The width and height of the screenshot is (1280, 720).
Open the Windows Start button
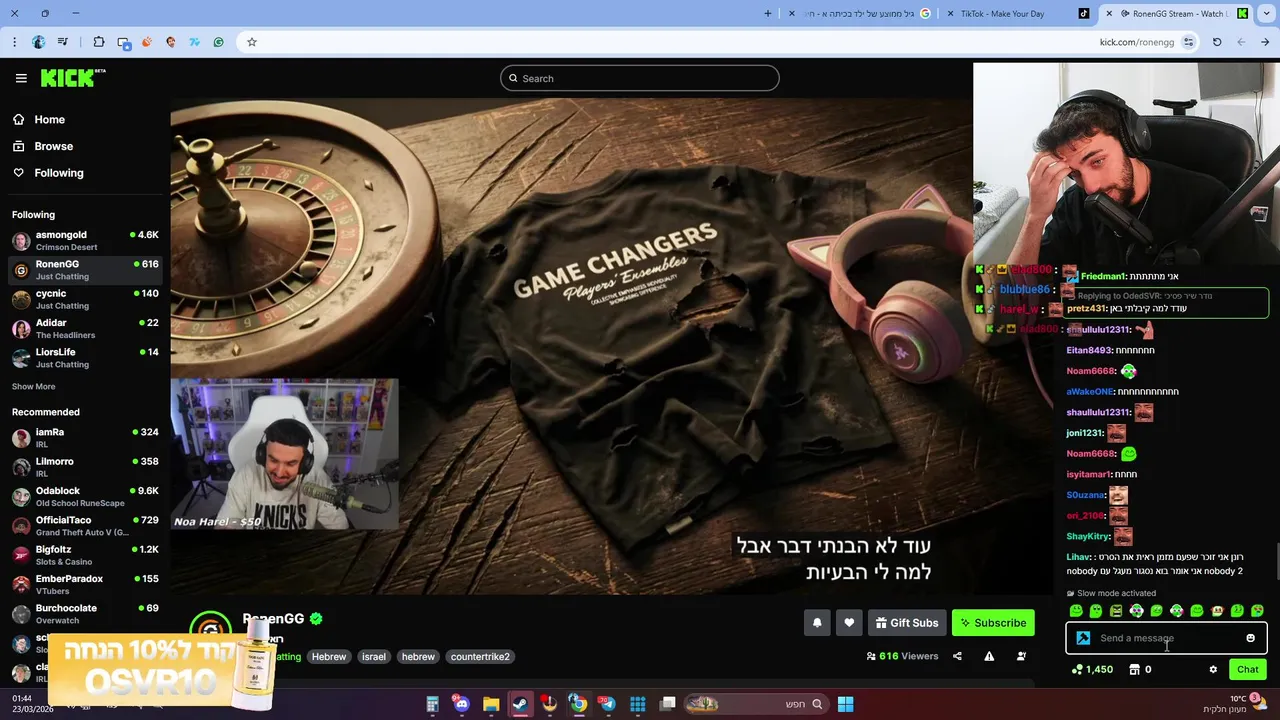[845, 704]
